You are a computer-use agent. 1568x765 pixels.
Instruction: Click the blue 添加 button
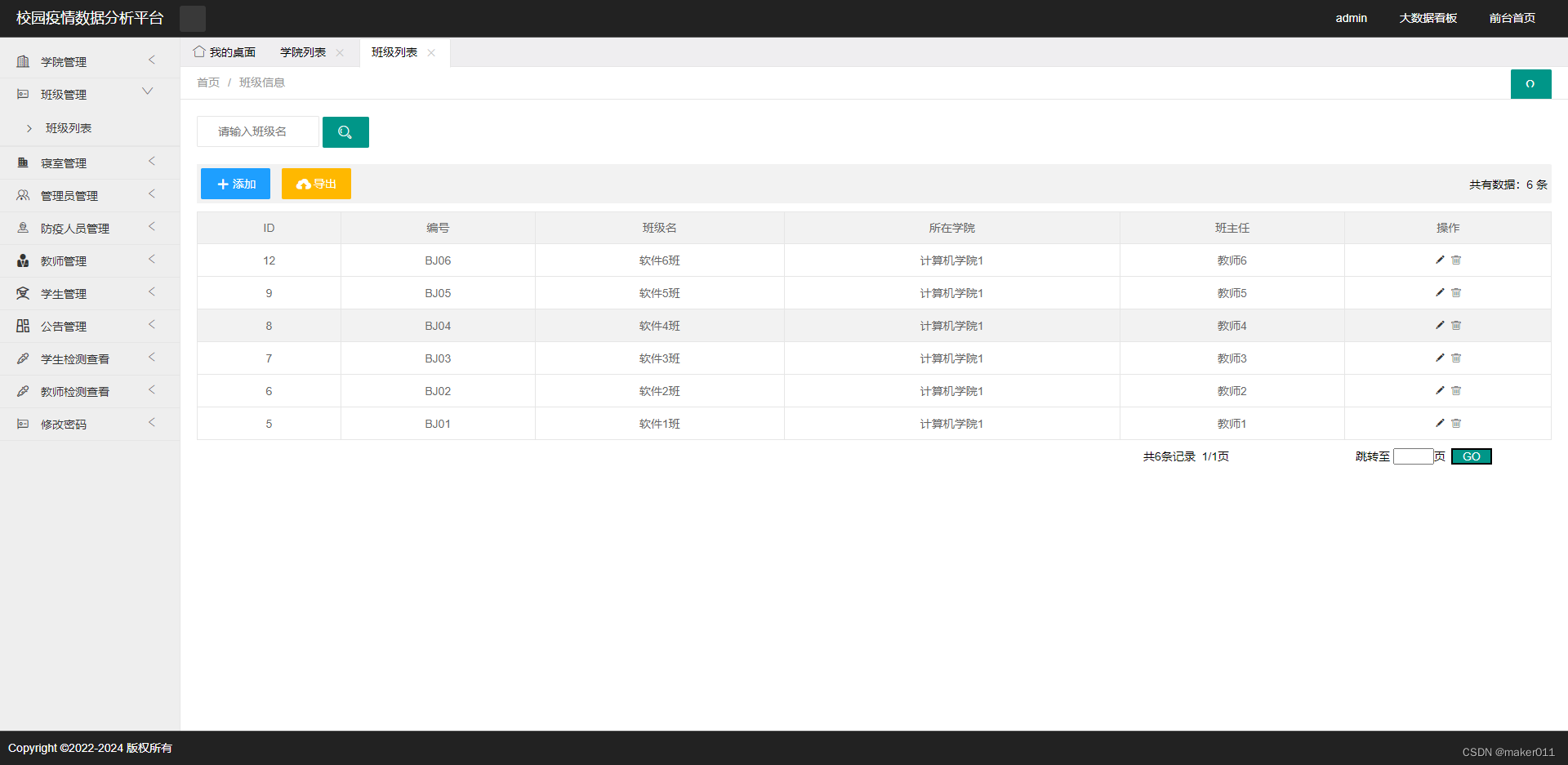coord(235,184)
